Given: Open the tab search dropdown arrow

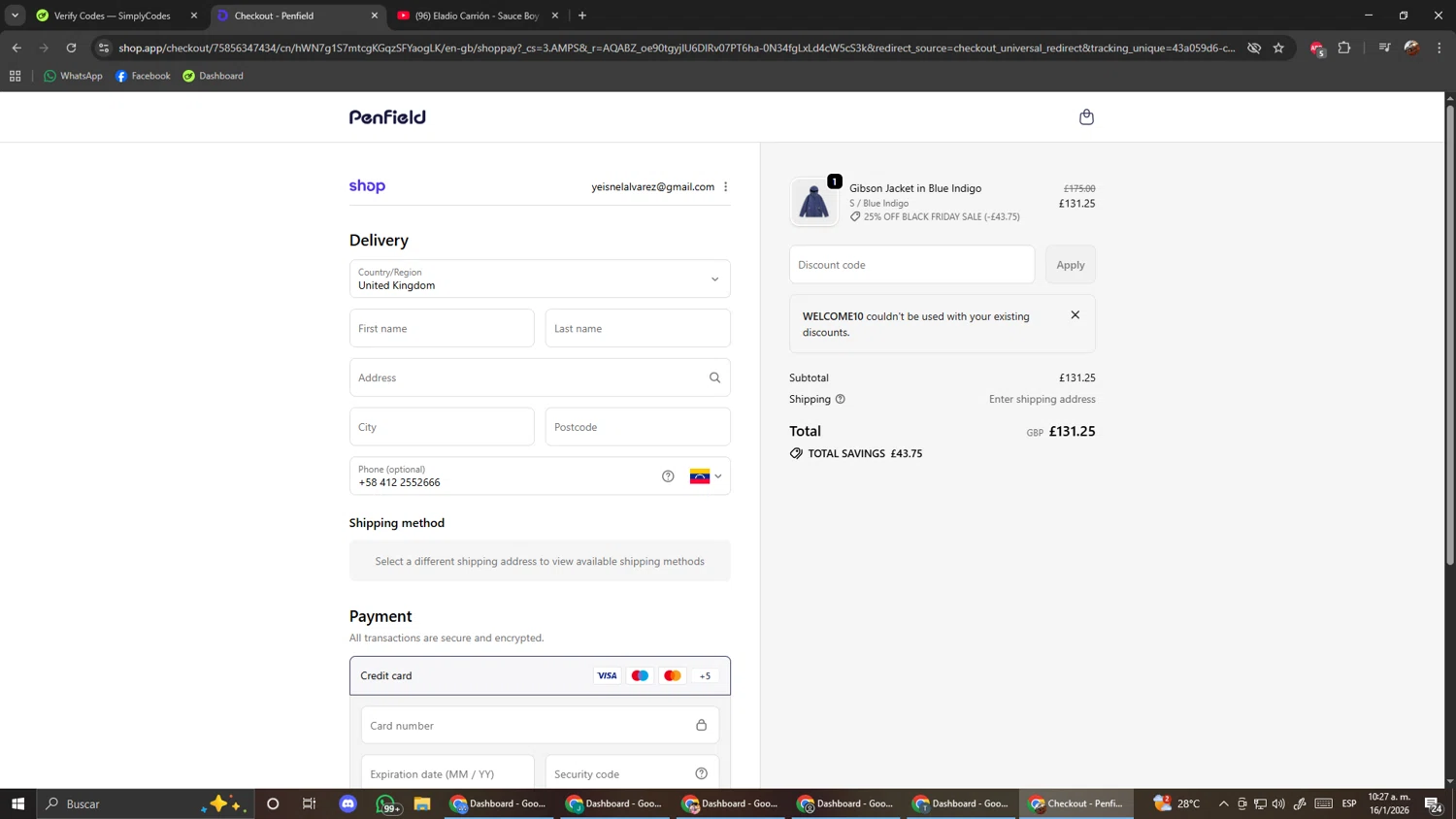Looking at the screenshot, I should tap(15, 16).
